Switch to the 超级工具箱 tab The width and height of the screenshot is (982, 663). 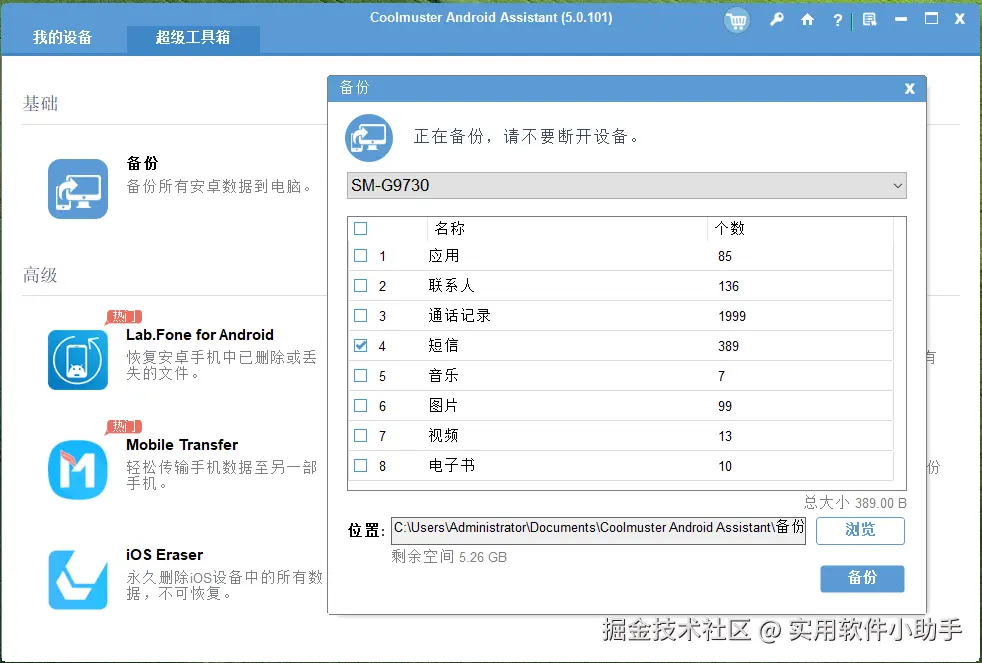click(x=193, y=38)
